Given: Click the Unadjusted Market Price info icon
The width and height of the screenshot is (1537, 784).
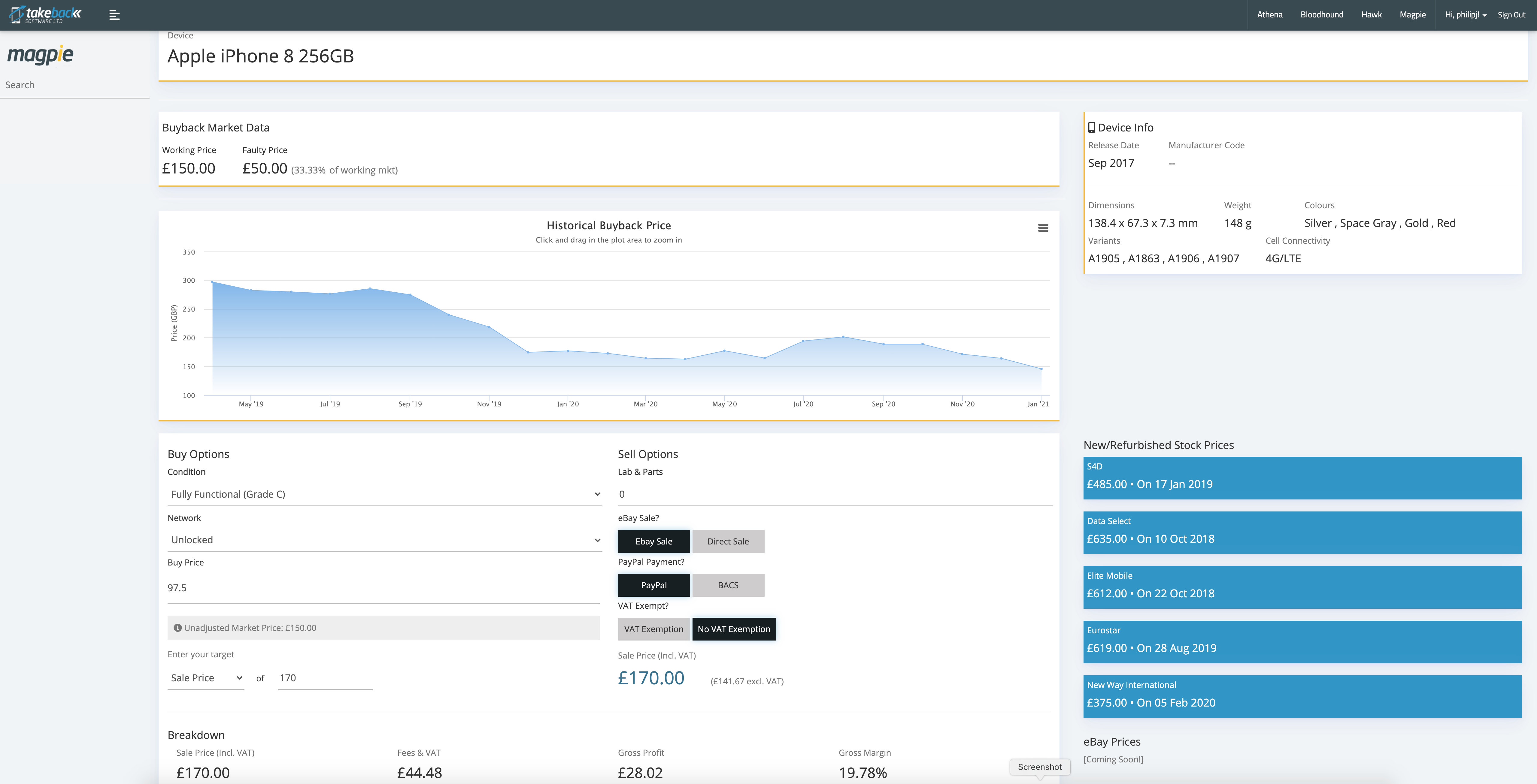Looking at the screenshot, I should pyautogui.click(x=177, y=628).
